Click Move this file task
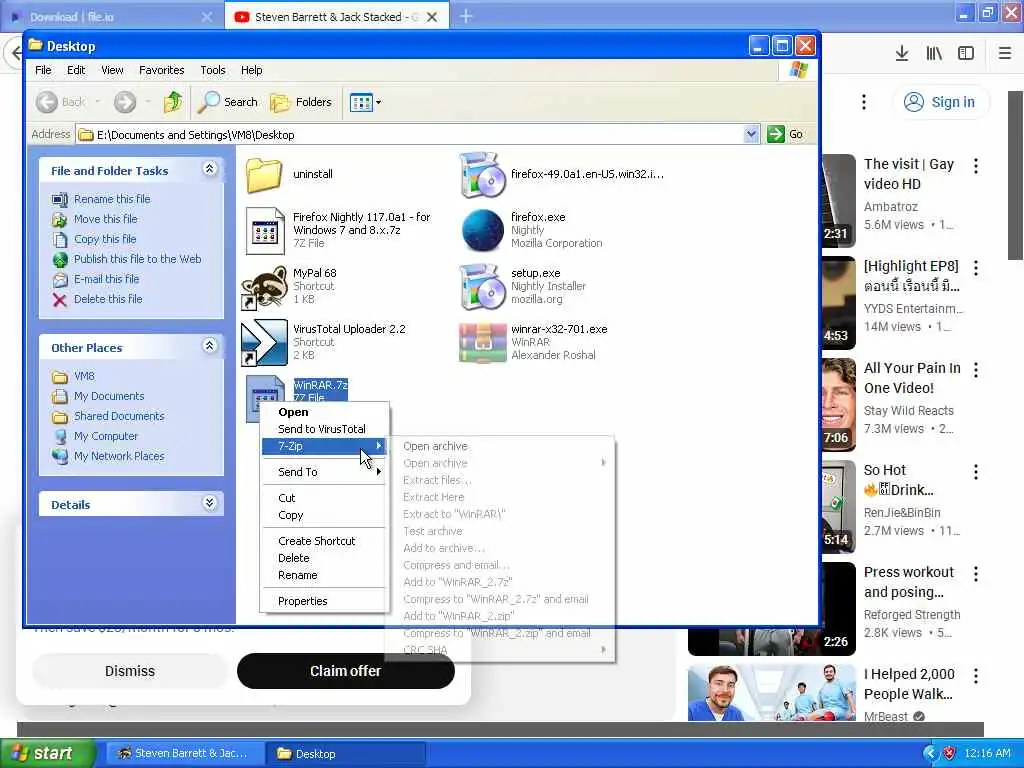 pyautogui.click(x=105, y=219)
